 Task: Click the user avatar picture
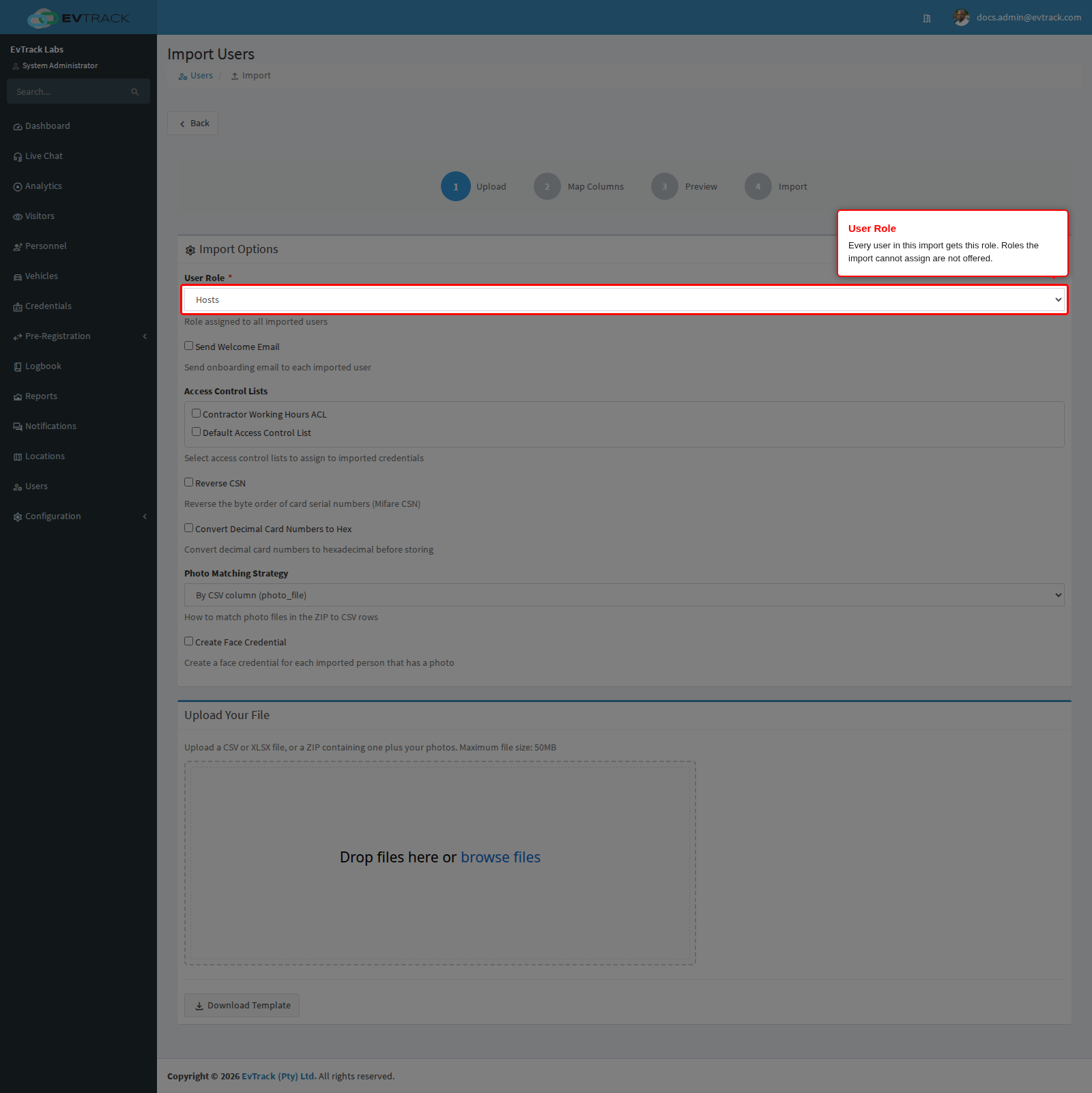[962, 18]
